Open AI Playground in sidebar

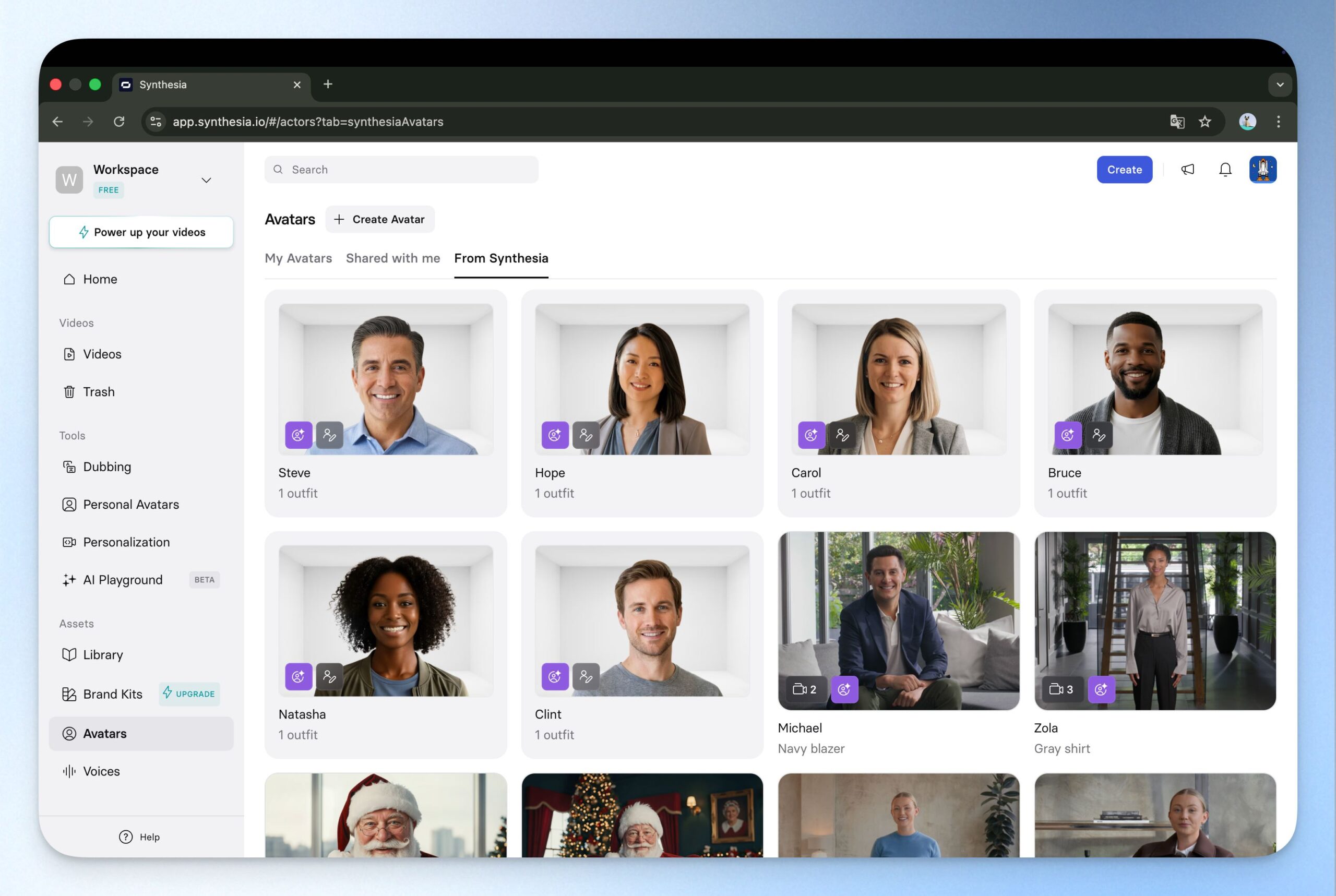coord(122,579)
